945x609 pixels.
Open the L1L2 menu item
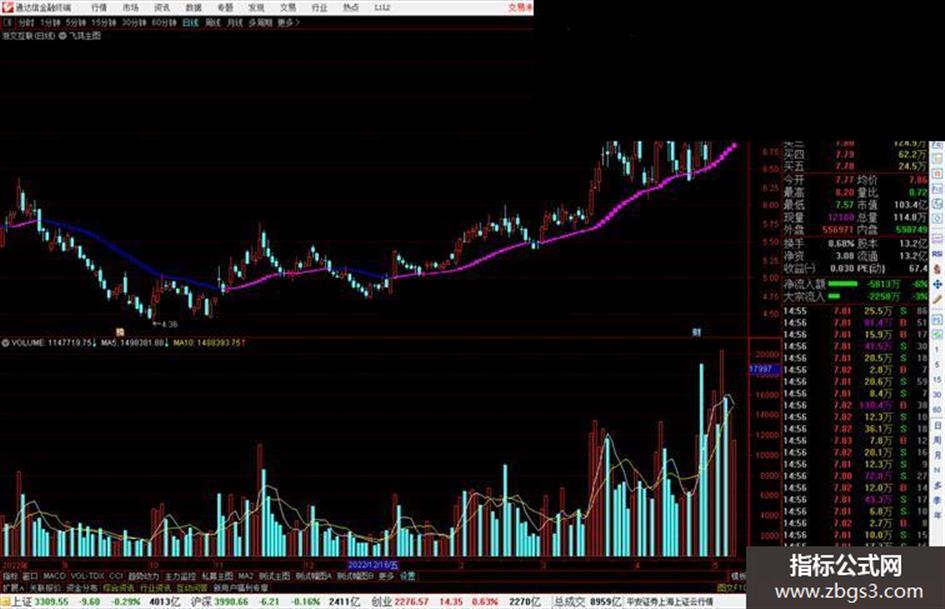382,7
